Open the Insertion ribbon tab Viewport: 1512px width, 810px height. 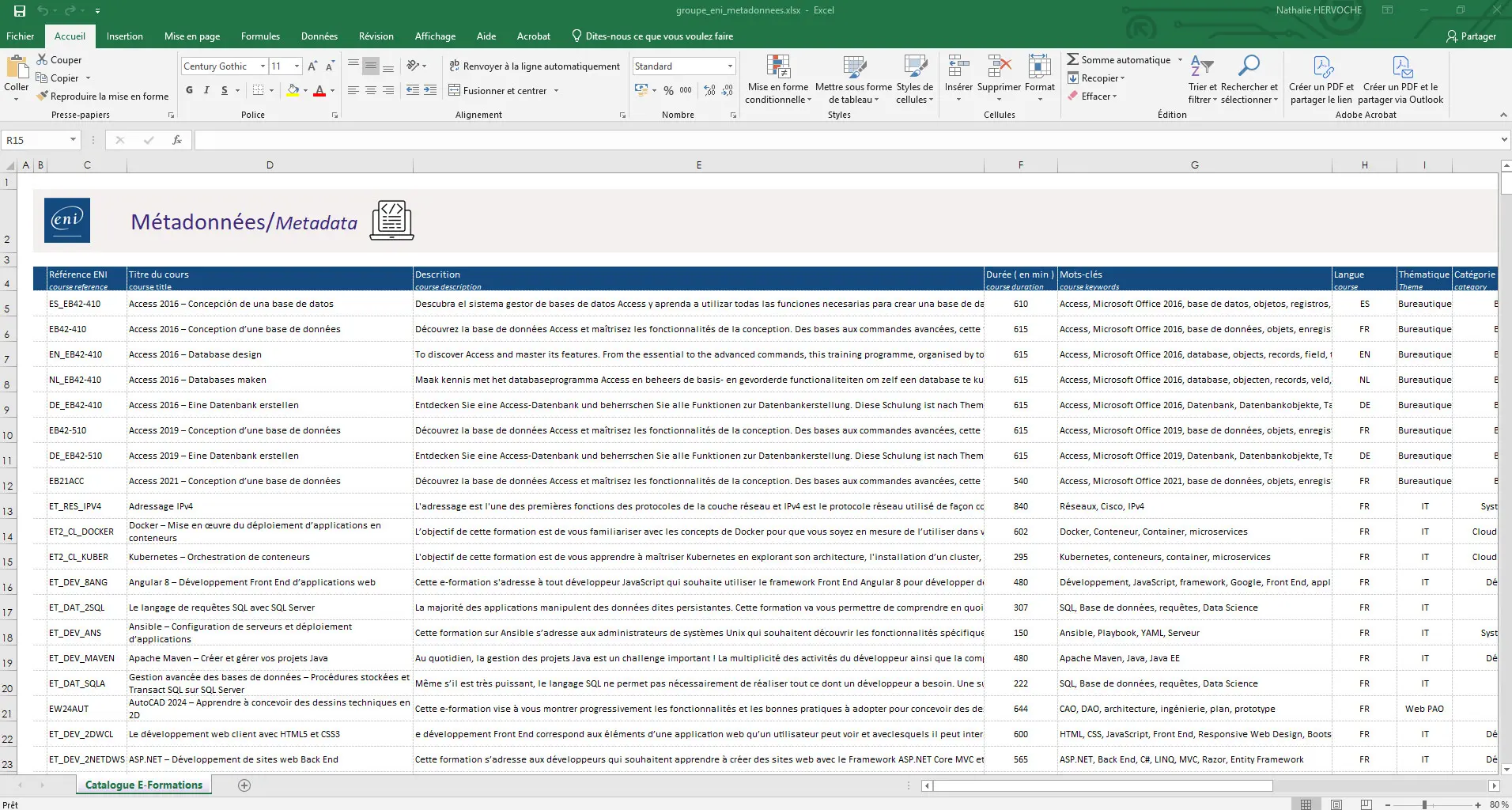[x=125, y=36]
